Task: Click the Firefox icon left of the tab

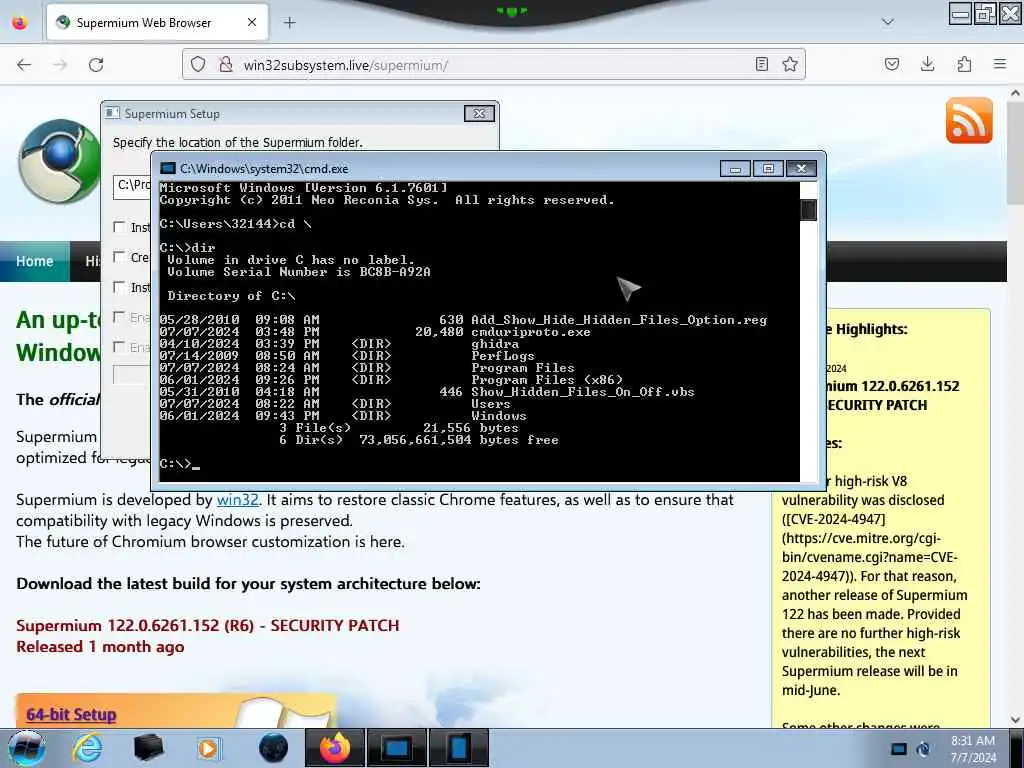Action: click(20, 23)
